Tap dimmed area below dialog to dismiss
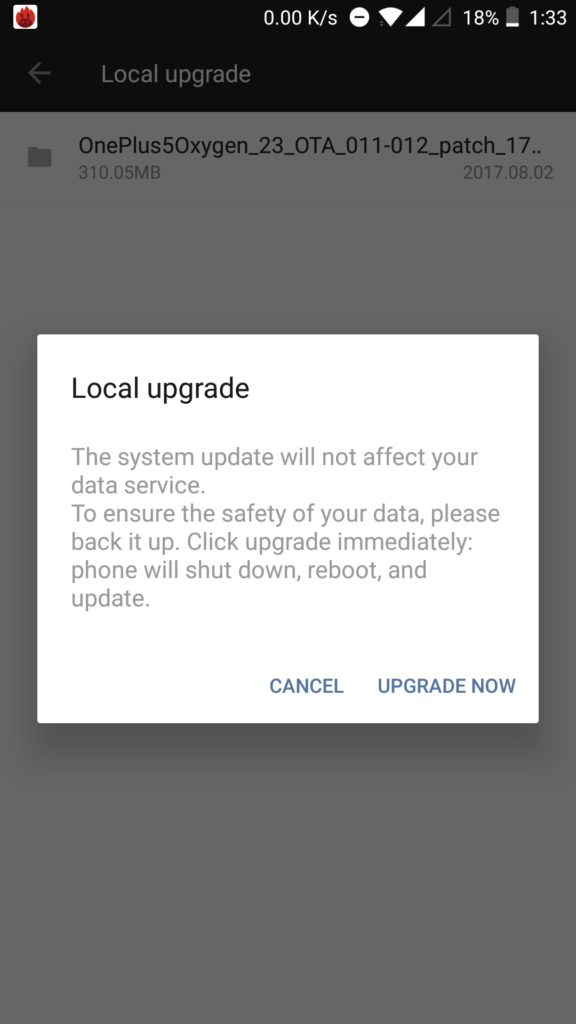The width and height of the screenshot is (576, 1024). (288, 869)
